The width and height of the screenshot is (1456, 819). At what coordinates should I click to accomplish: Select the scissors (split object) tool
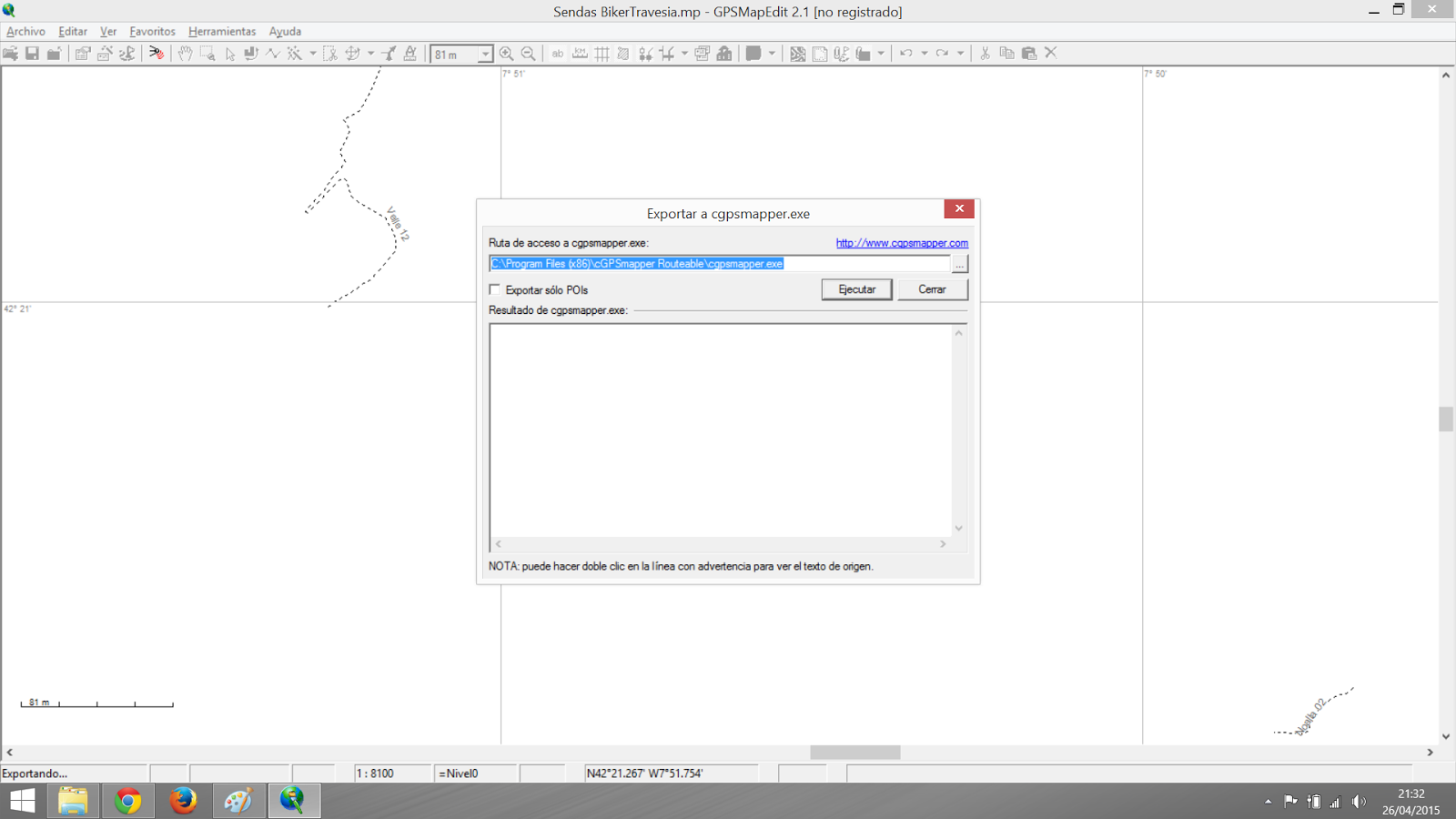pos(328,53)
